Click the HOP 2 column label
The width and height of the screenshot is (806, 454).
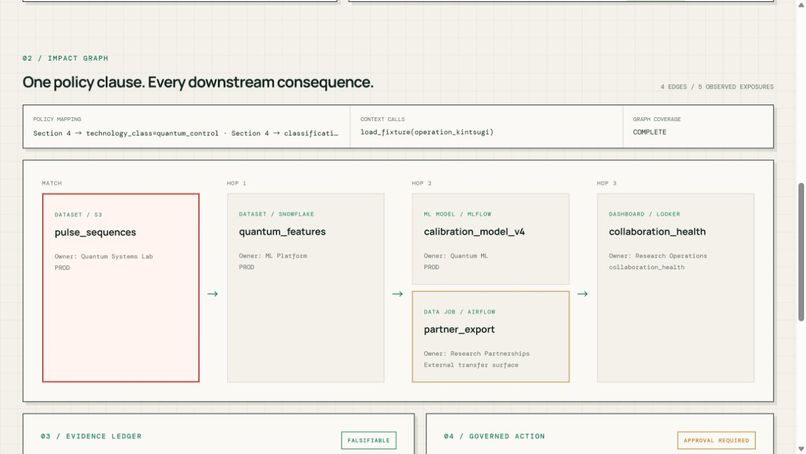coord(422,183)
